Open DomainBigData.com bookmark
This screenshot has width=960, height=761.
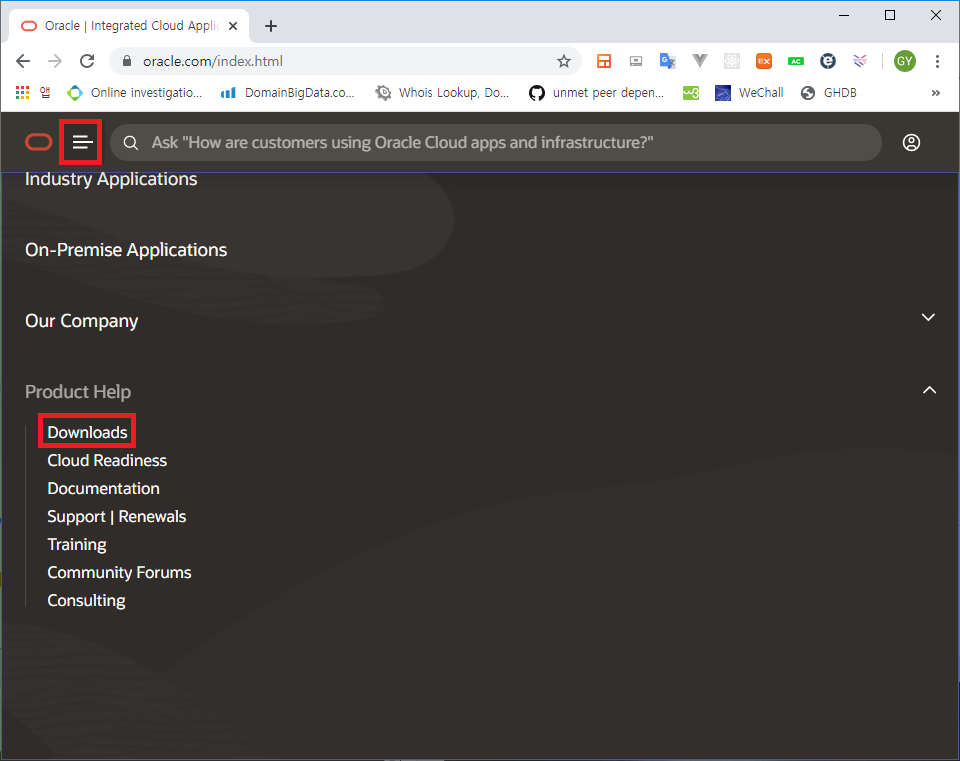click(288, 92)
